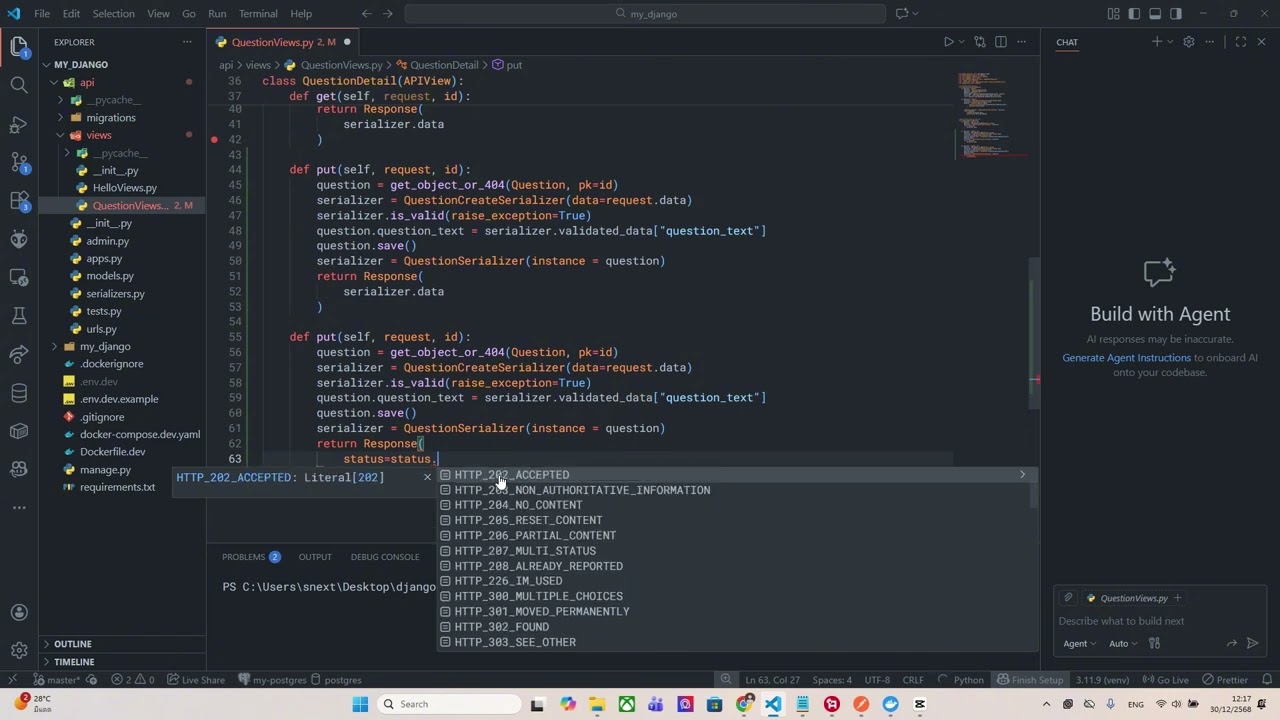Open Chat settings gear icon
This screenshot has width=1280, height=720.
pos(1189,42)
